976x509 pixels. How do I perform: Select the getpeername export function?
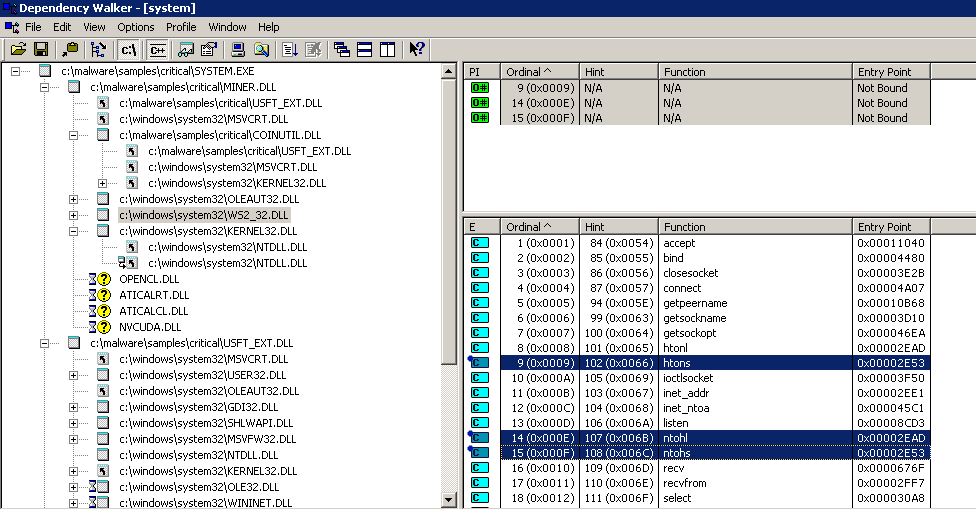point(695,303)
